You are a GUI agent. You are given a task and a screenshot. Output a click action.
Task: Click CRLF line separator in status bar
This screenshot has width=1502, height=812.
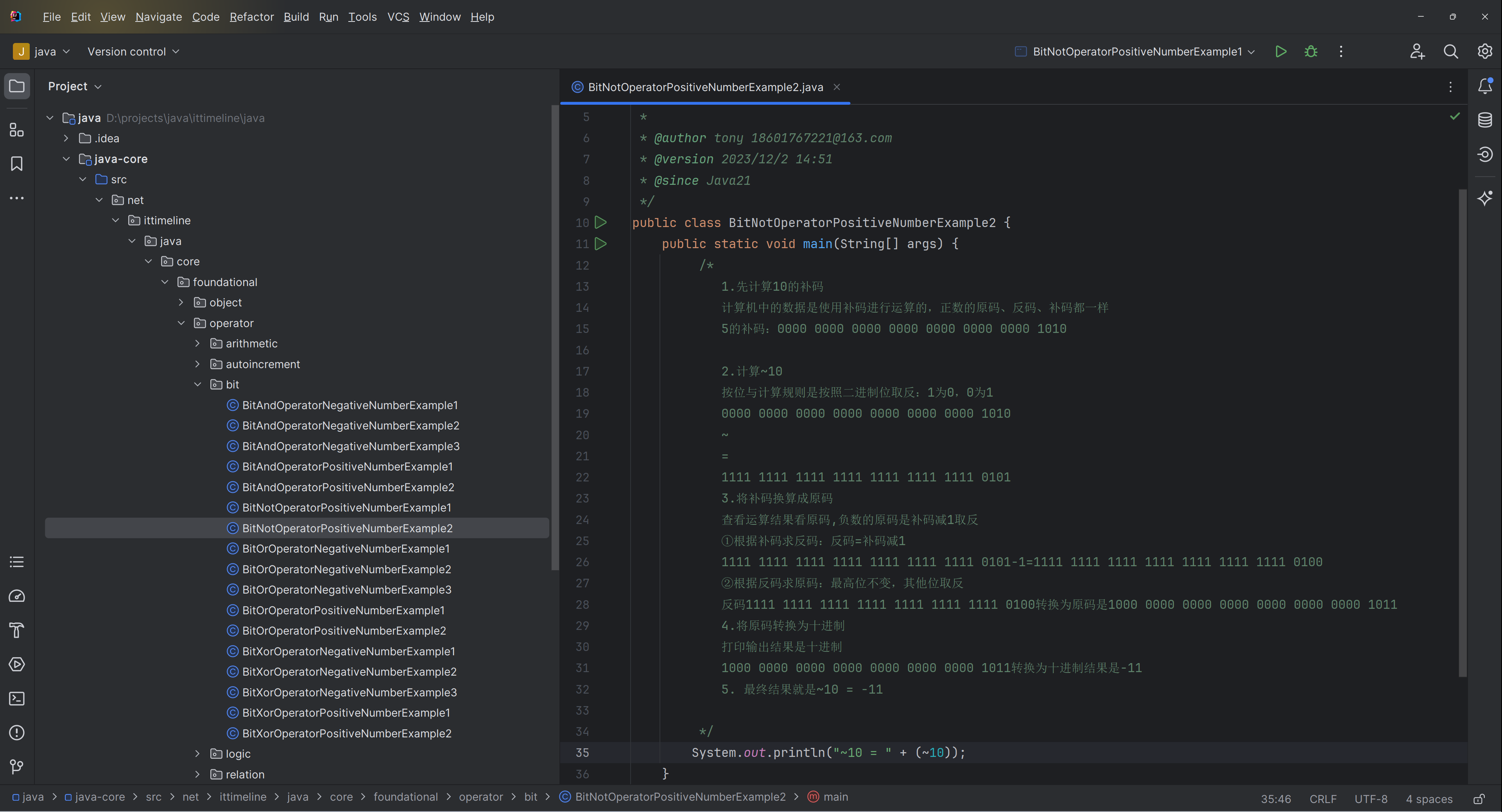click(1323, 799)
